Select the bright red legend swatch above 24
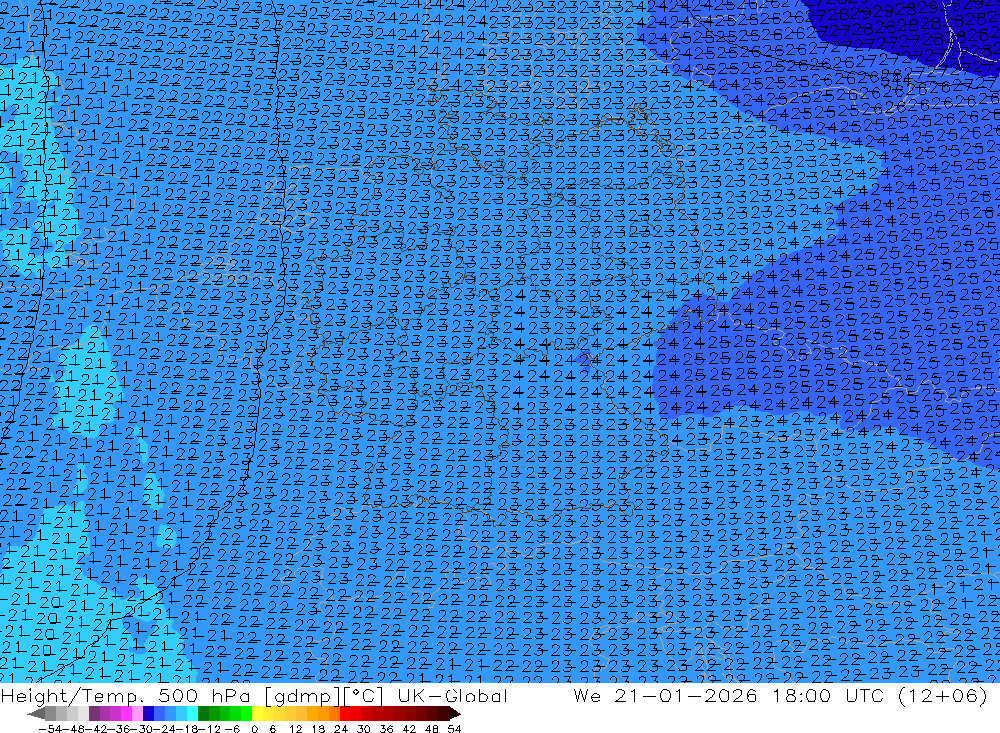This screenshot has width=1000, height=733. 345,714
